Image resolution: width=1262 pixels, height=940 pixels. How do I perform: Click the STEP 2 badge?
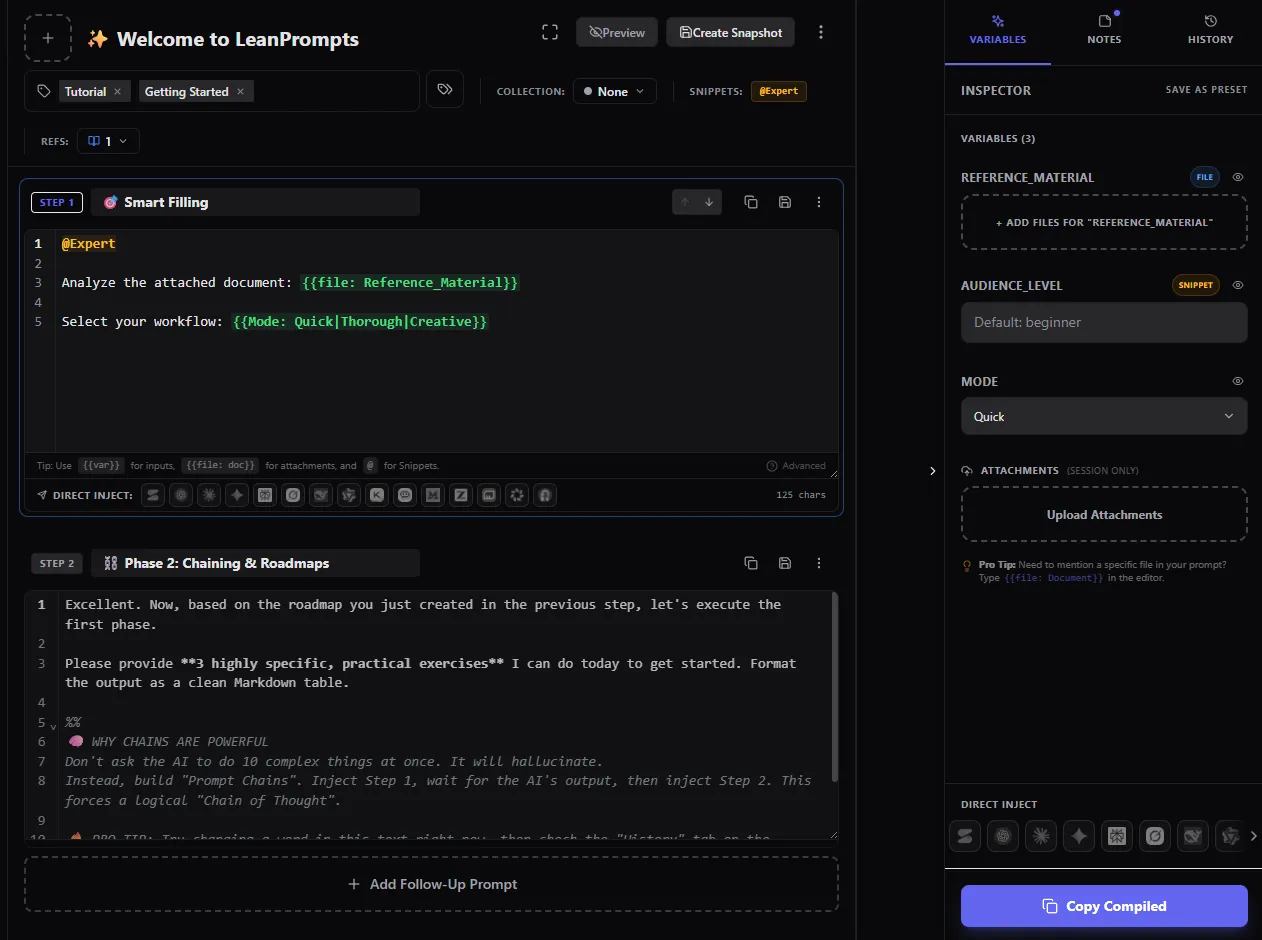(x=57, y=563)
